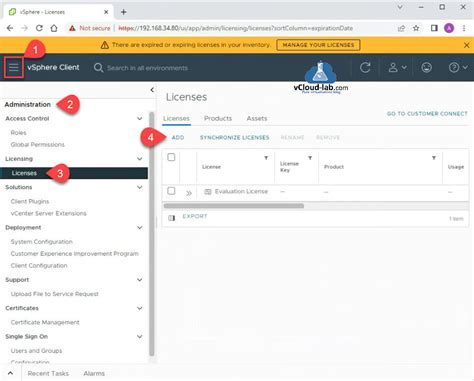Sort by the License column header
Image resolution: width=474 pixels, height=381 pixels.
point(211,167)
